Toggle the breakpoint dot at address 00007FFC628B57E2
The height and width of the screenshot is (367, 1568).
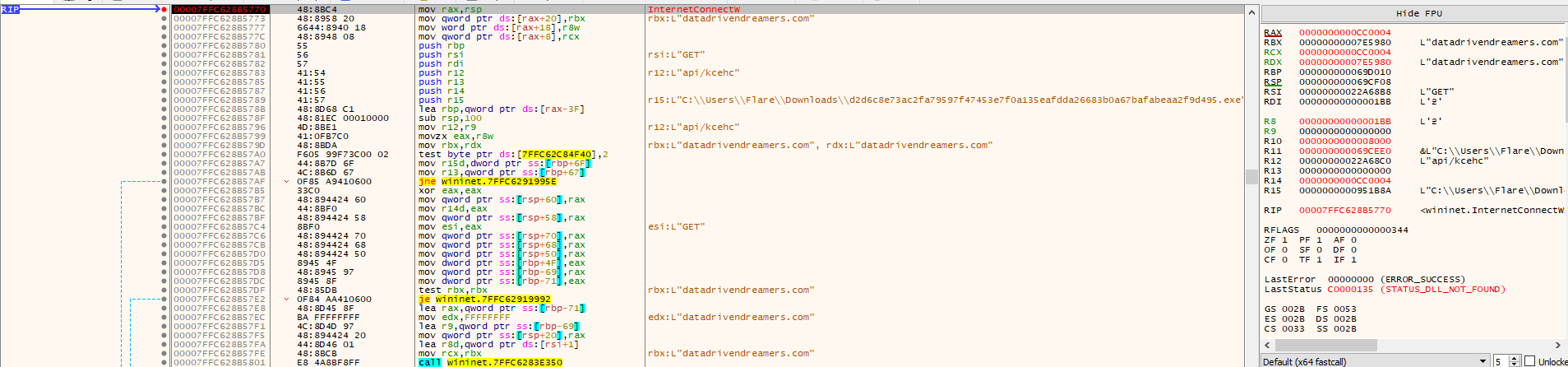tap(164, 300)
